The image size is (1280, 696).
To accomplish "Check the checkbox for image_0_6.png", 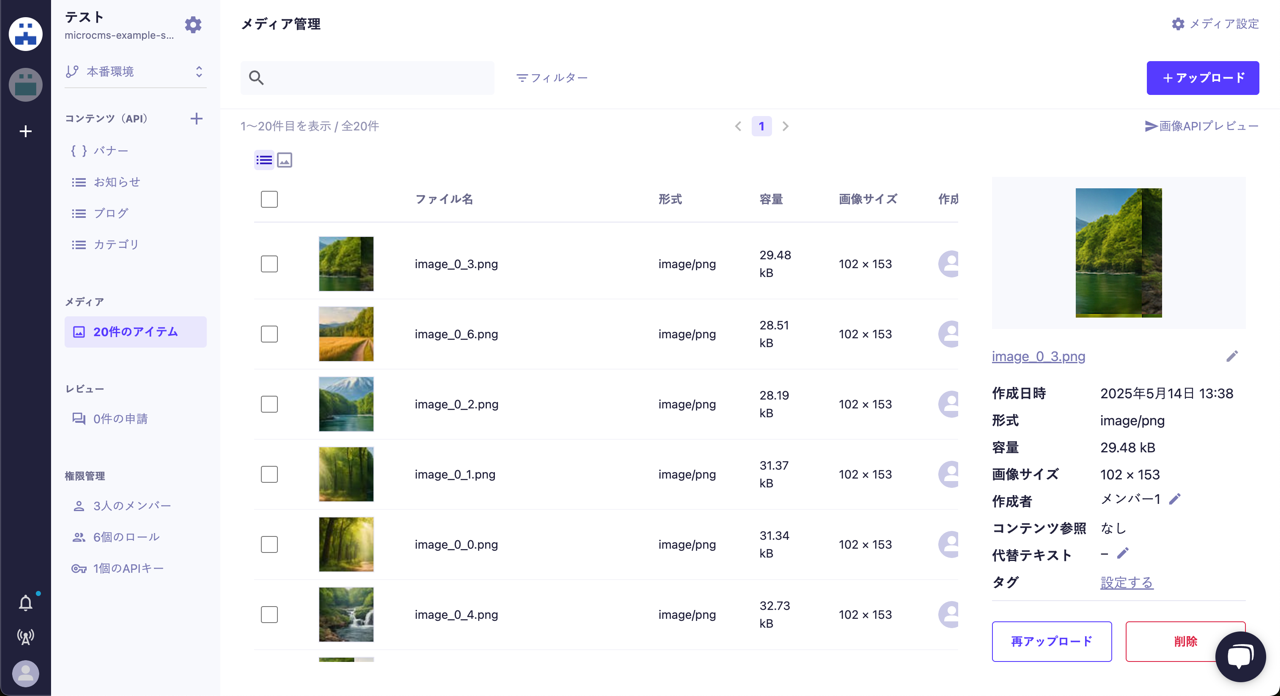I will coord(269,334).
